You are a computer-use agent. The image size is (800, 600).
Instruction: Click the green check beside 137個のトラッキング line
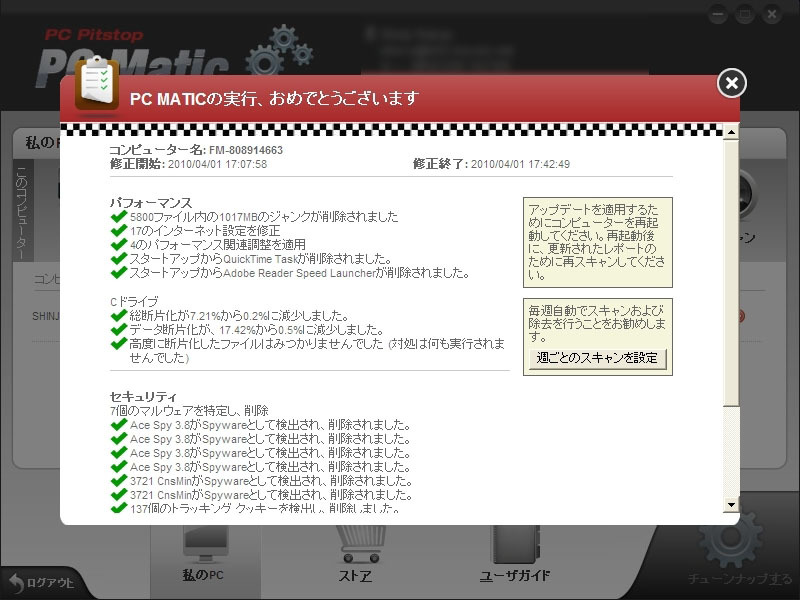(x=118, y=508)
